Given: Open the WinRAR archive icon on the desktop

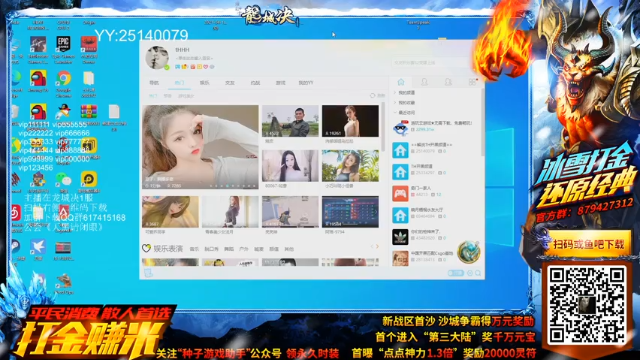Looking at the screenshot, I should [x=89, y=111].
